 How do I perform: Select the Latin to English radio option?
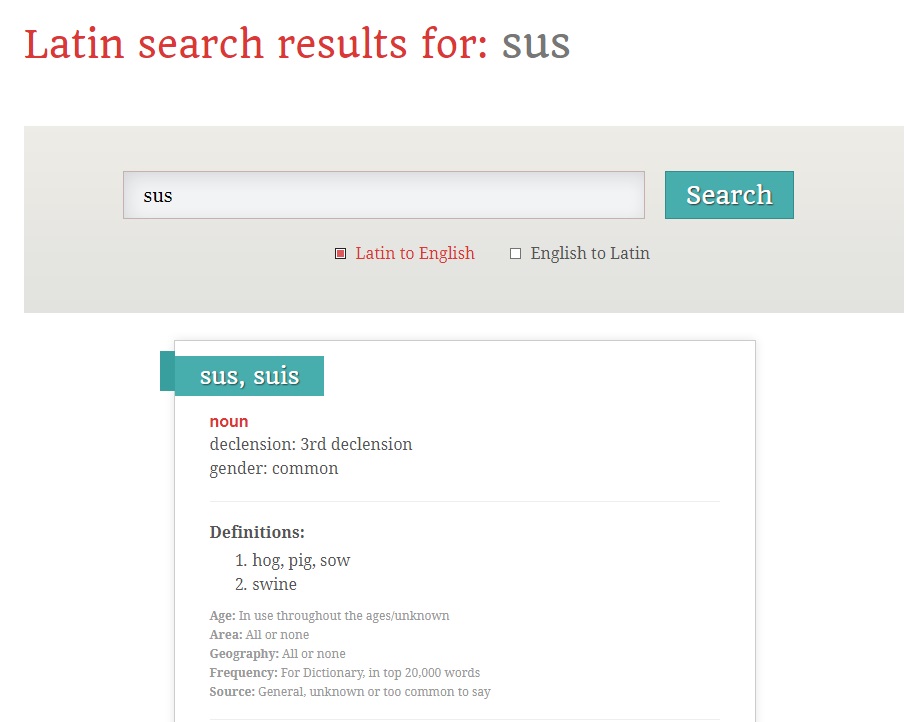pos(340,253)
